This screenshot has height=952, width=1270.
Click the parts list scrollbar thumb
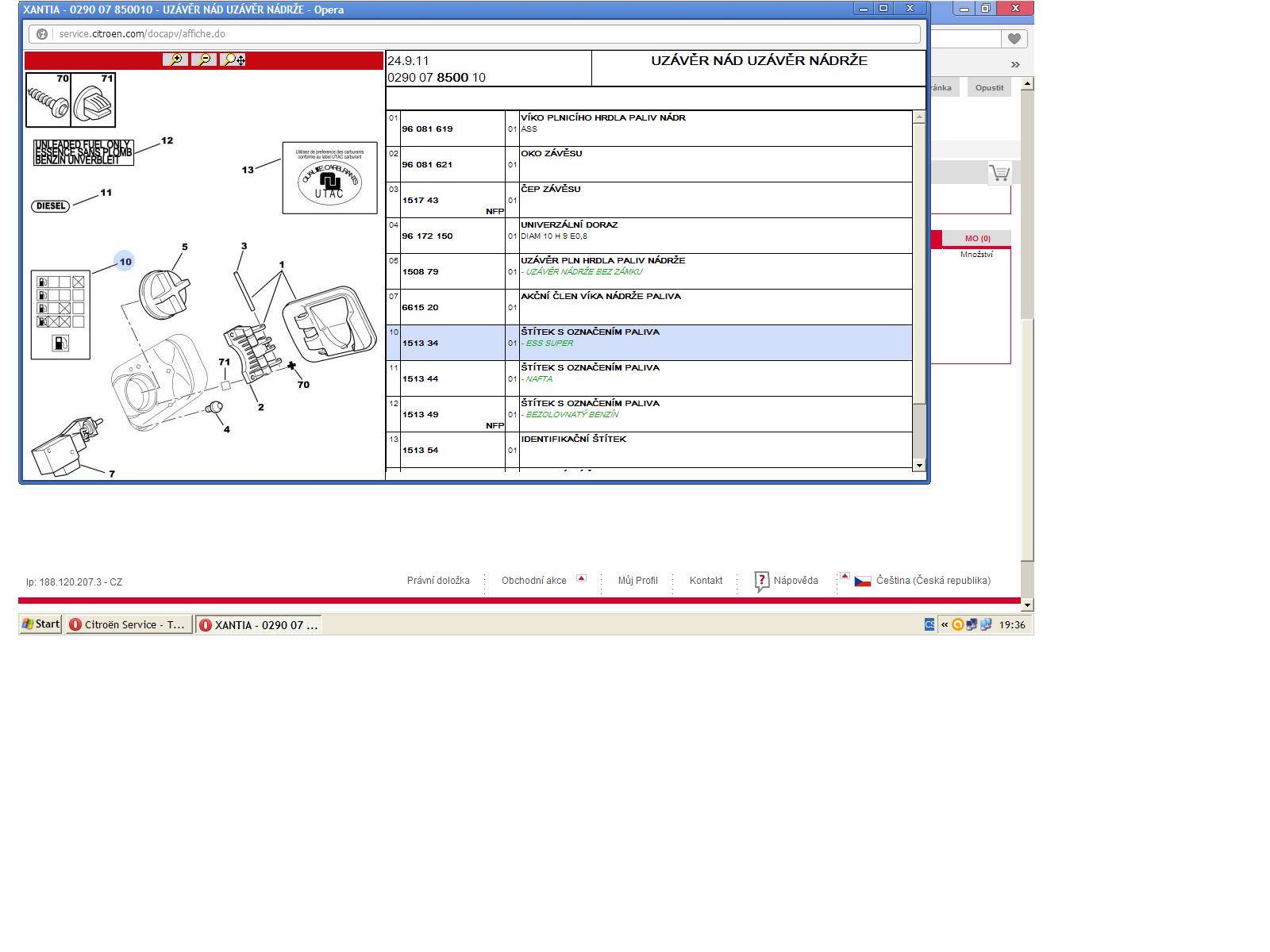(919, 263)
